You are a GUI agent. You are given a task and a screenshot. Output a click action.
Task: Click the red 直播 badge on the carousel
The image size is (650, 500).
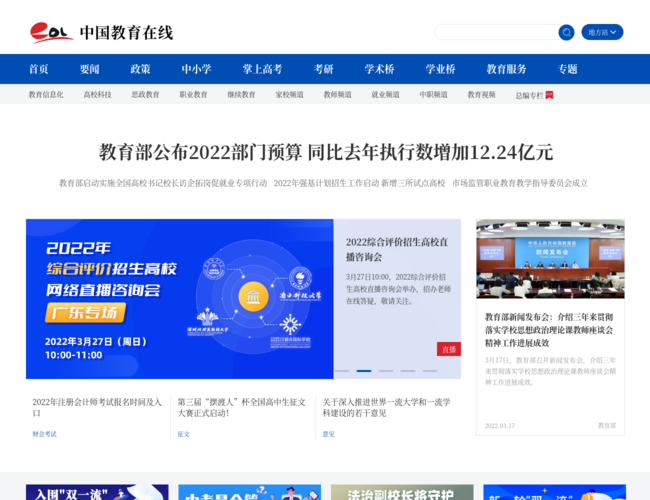(x=448, y=349)
